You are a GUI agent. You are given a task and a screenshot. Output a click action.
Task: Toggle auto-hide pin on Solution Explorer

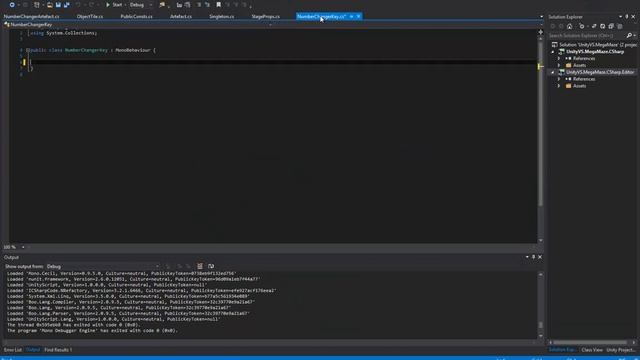[627, 17]
